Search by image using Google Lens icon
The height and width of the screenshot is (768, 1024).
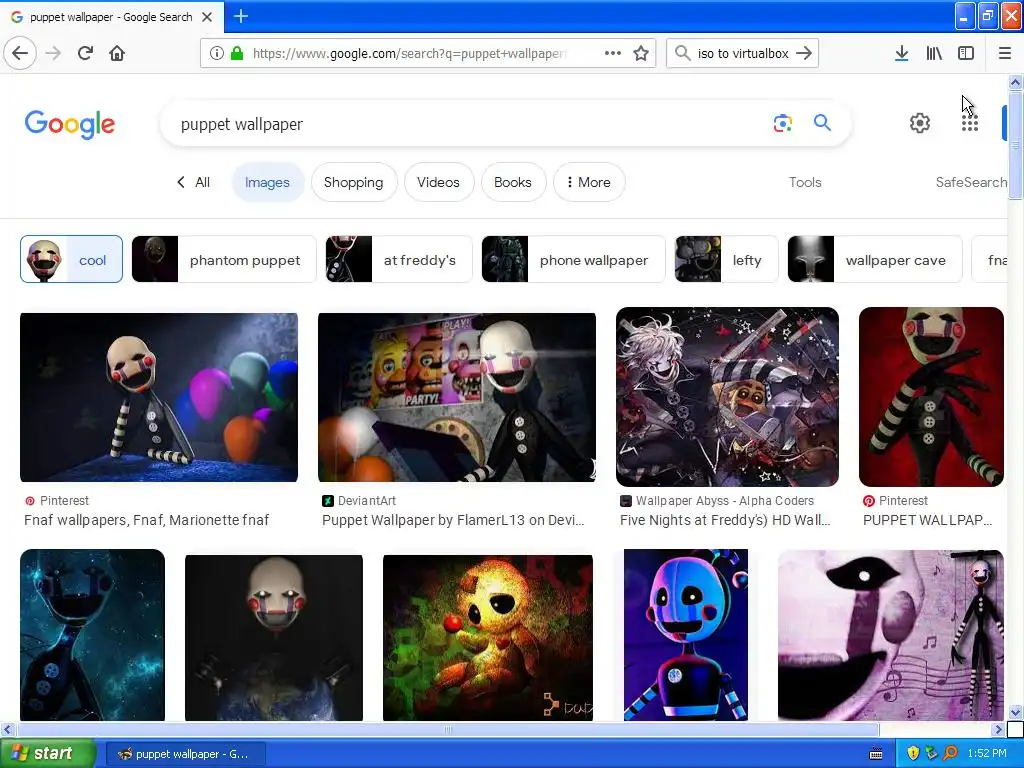[782, 123]
